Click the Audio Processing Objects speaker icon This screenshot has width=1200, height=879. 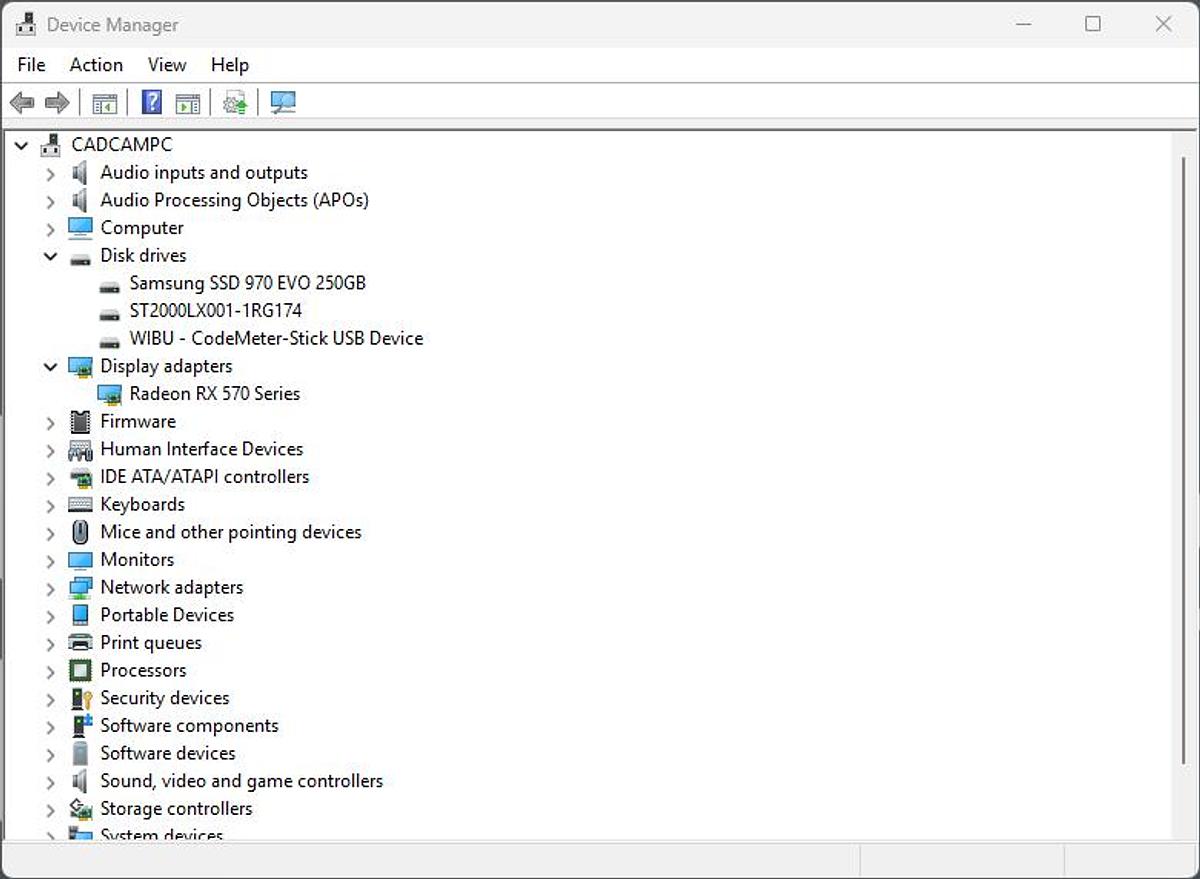(x=80, y=200)
